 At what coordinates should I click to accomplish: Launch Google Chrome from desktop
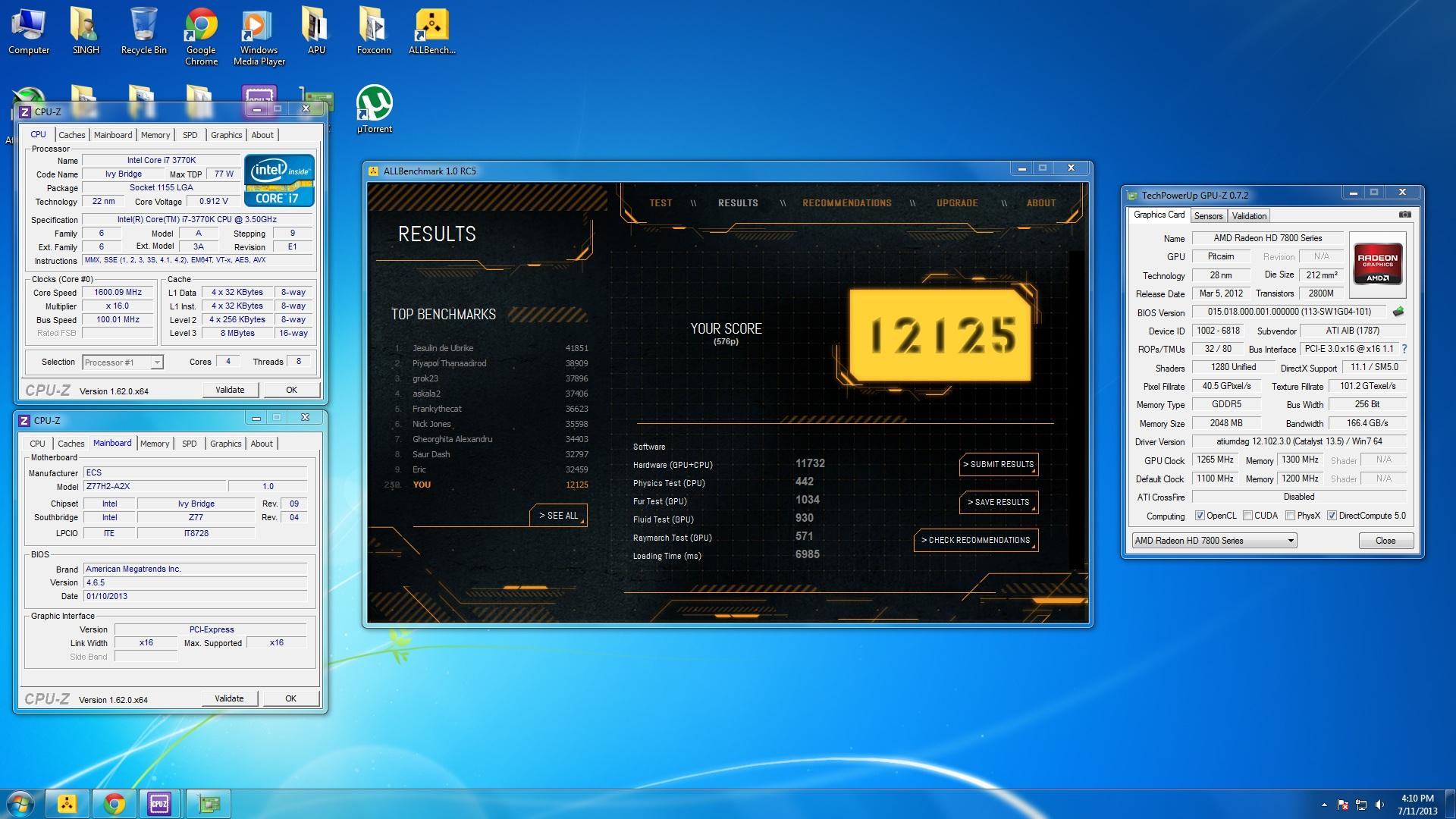click(x=201, y=36)
